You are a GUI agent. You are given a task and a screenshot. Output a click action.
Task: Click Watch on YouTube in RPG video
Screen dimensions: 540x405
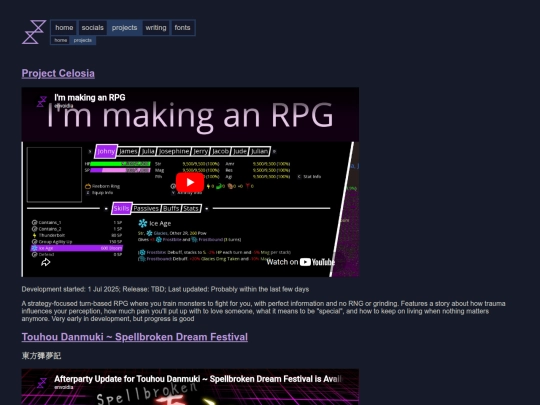(x=300, y=262)
